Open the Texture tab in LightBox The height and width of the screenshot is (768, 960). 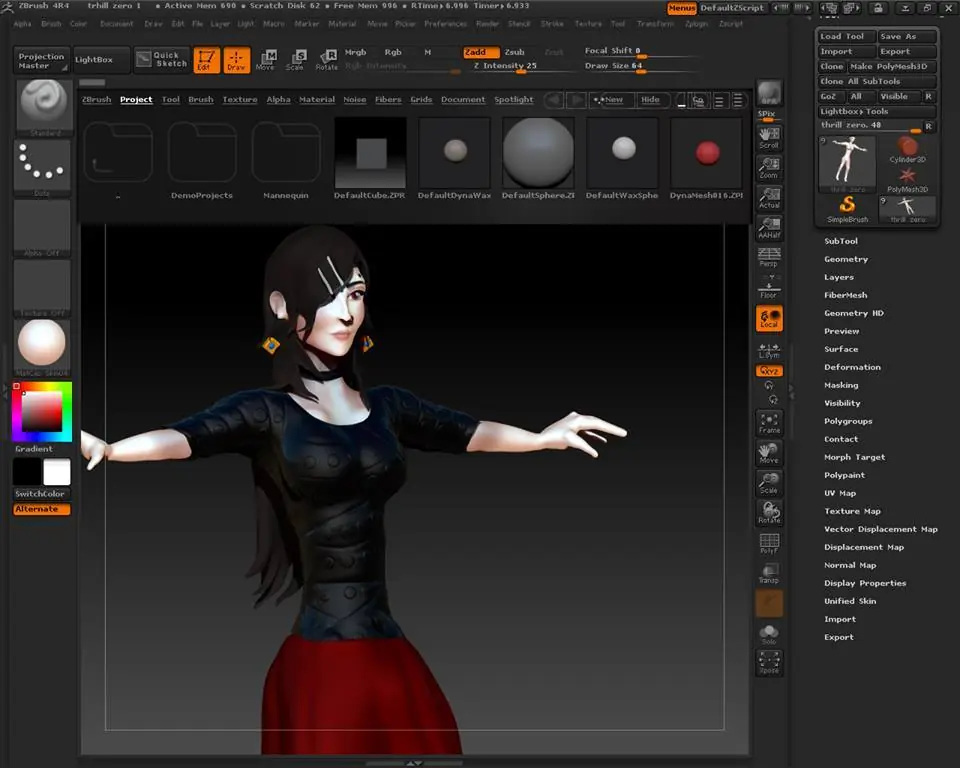coord(240,99)
